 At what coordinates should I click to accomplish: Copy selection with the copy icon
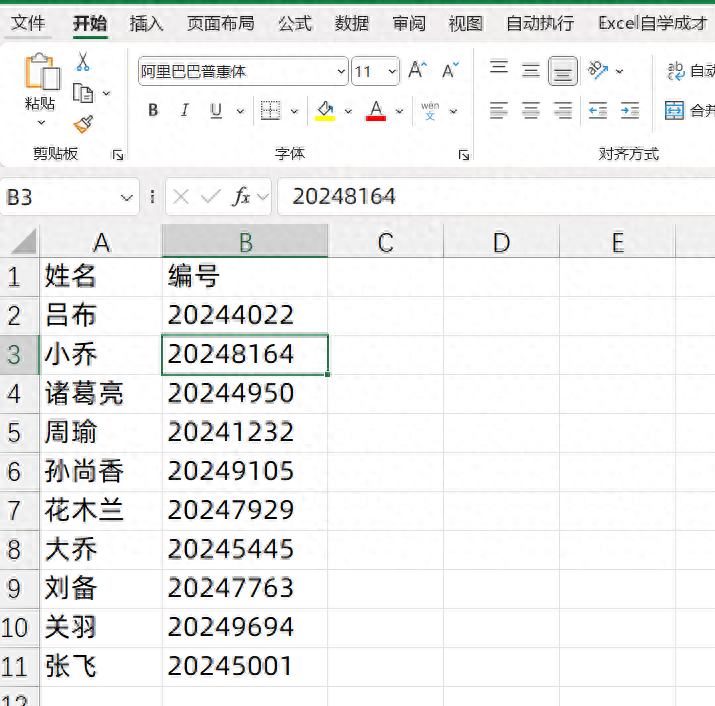83,93
